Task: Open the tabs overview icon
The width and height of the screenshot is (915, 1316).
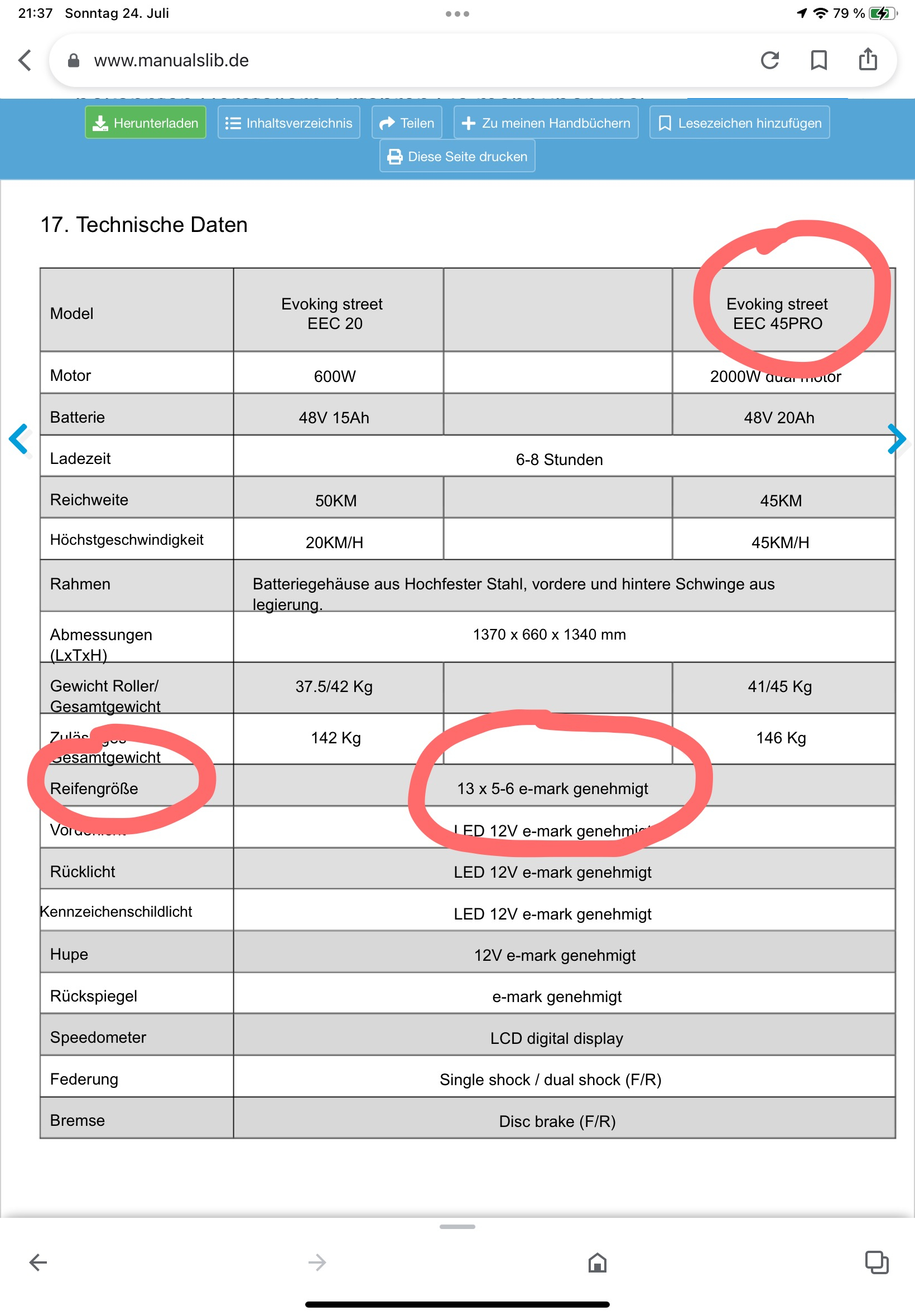Action: pyautogui.click(x=877, y=1262)
